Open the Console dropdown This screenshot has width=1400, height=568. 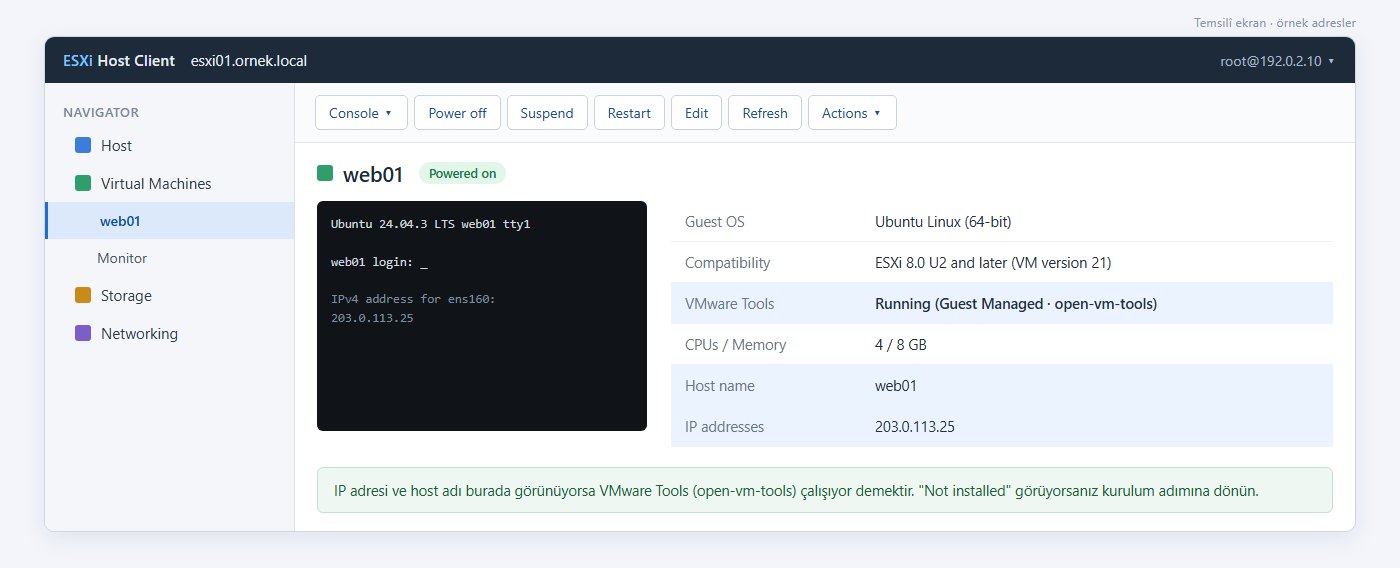tap(361, 113)
